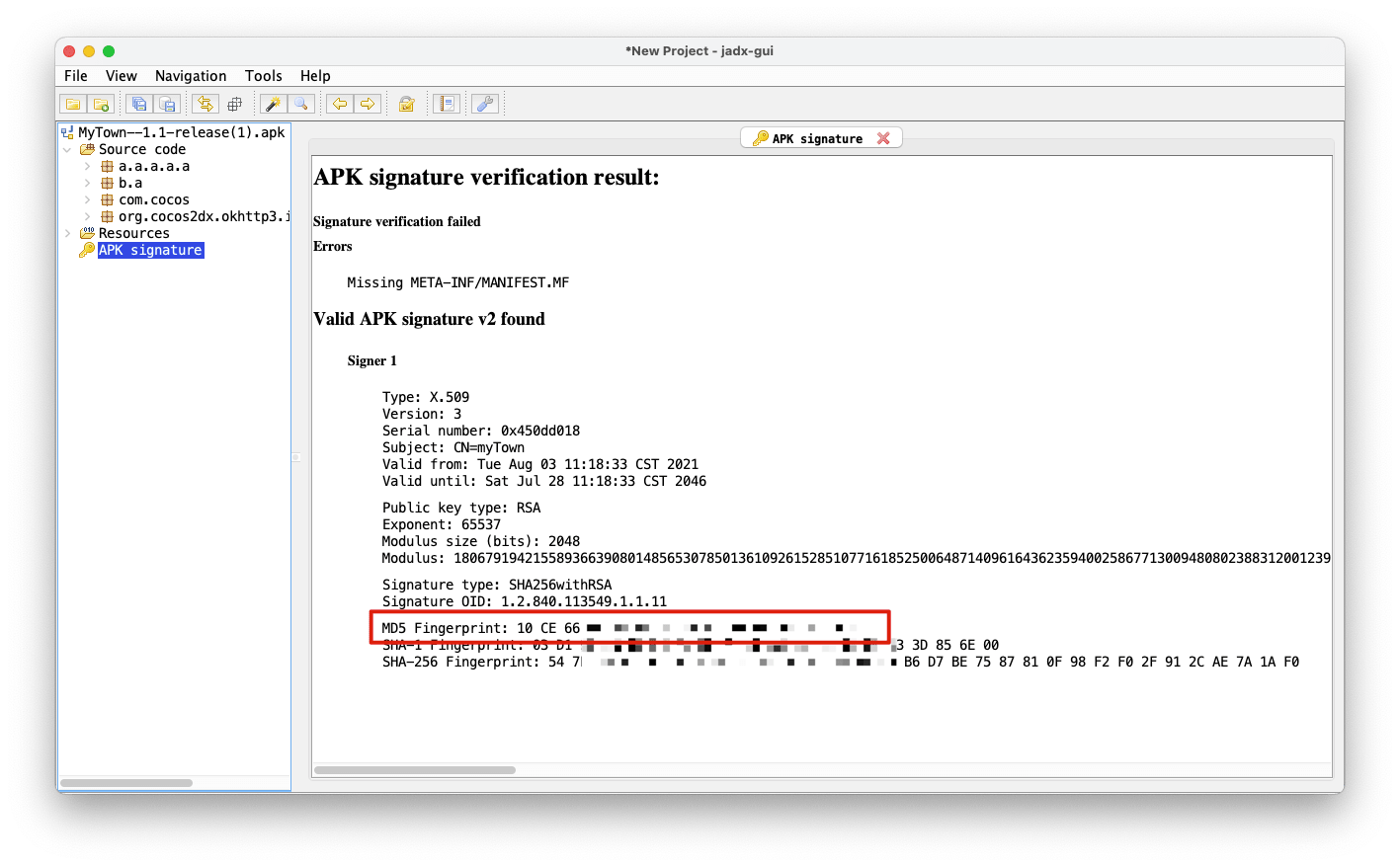This screenshot has width=1400, height=867.
Task: Click the 'Serial number: 0x450dd018' line
Action: click(481, 431)
